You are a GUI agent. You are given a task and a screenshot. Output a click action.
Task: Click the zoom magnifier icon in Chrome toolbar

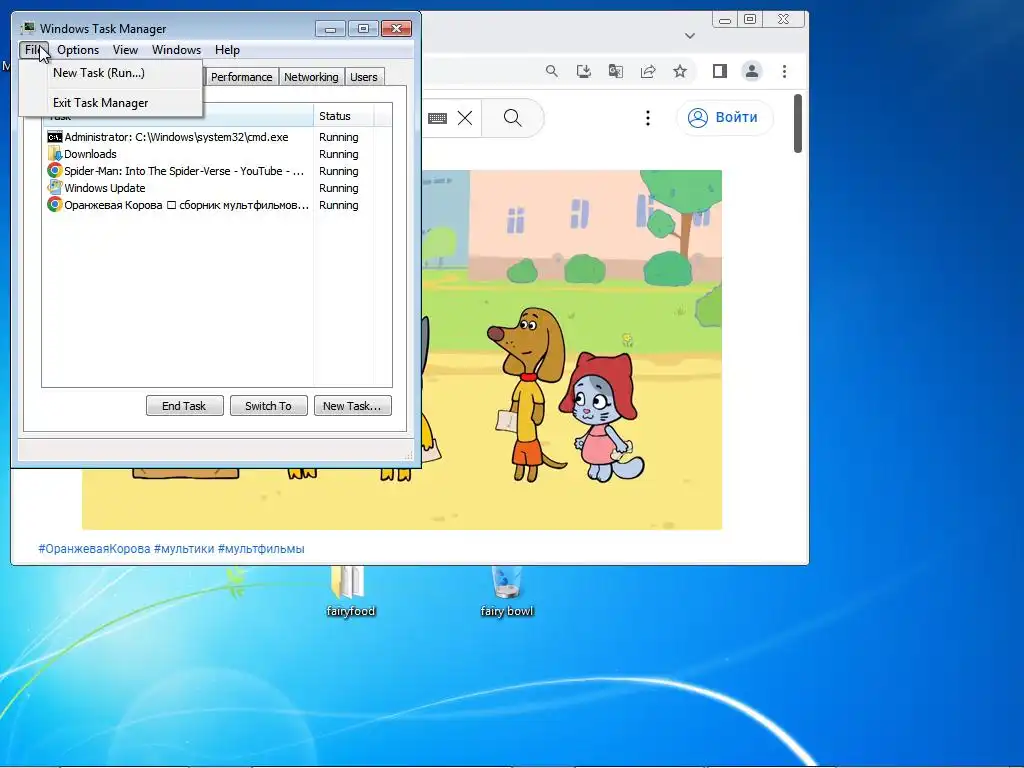pos(552,71)
